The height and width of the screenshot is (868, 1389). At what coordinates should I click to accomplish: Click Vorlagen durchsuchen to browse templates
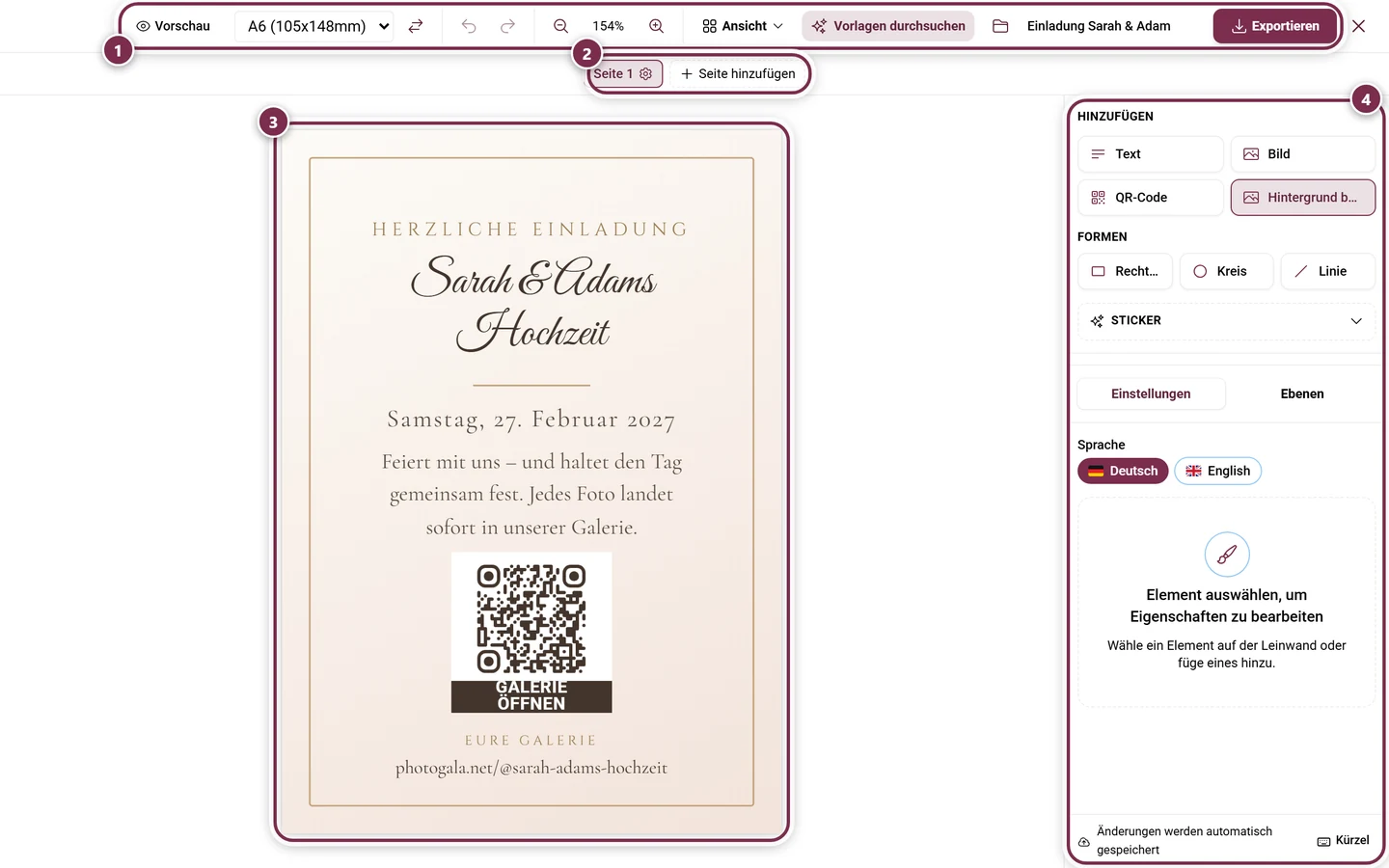coord(888,26)
